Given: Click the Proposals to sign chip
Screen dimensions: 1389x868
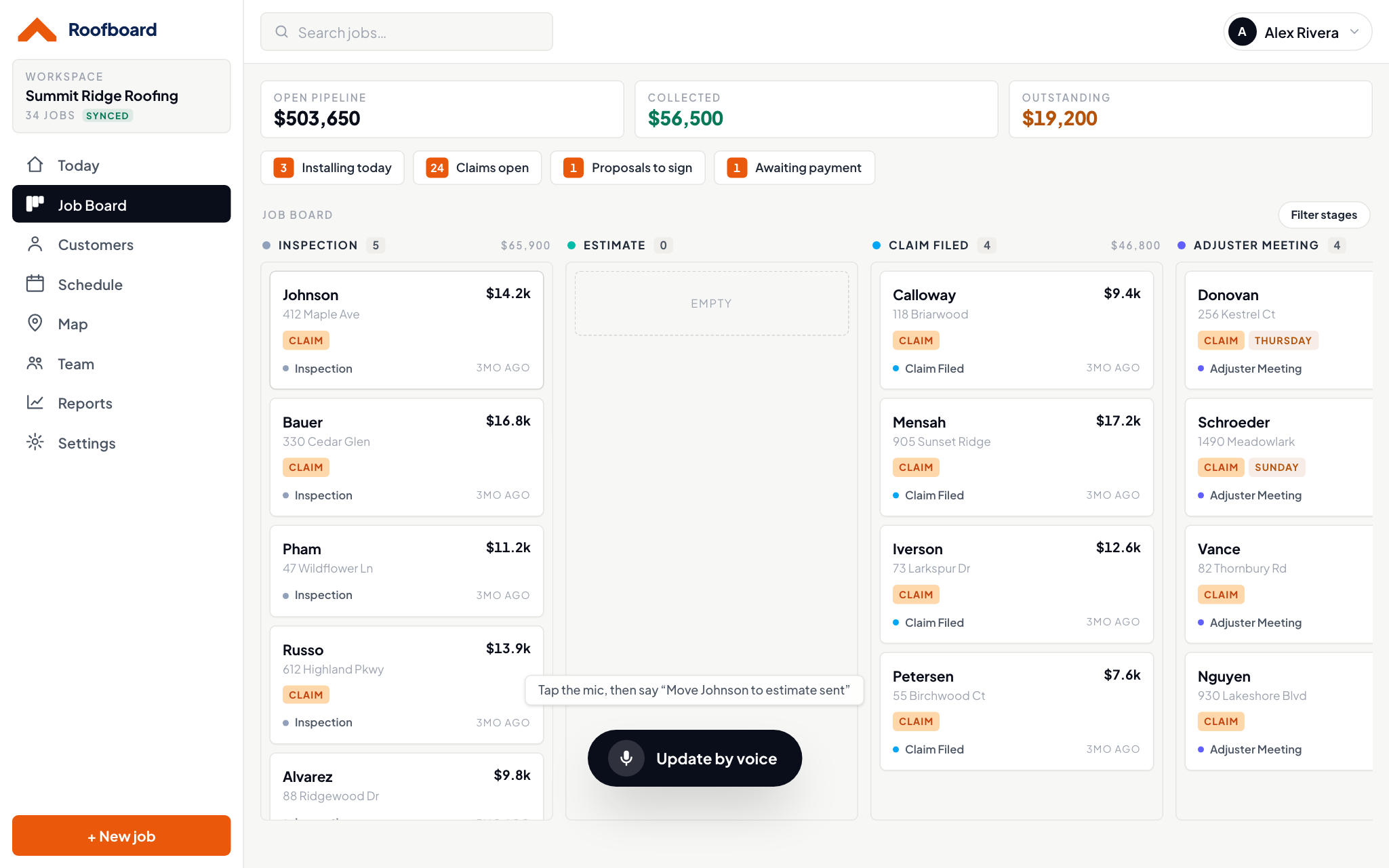Looking at the screenshot, I should pos(628,167).
